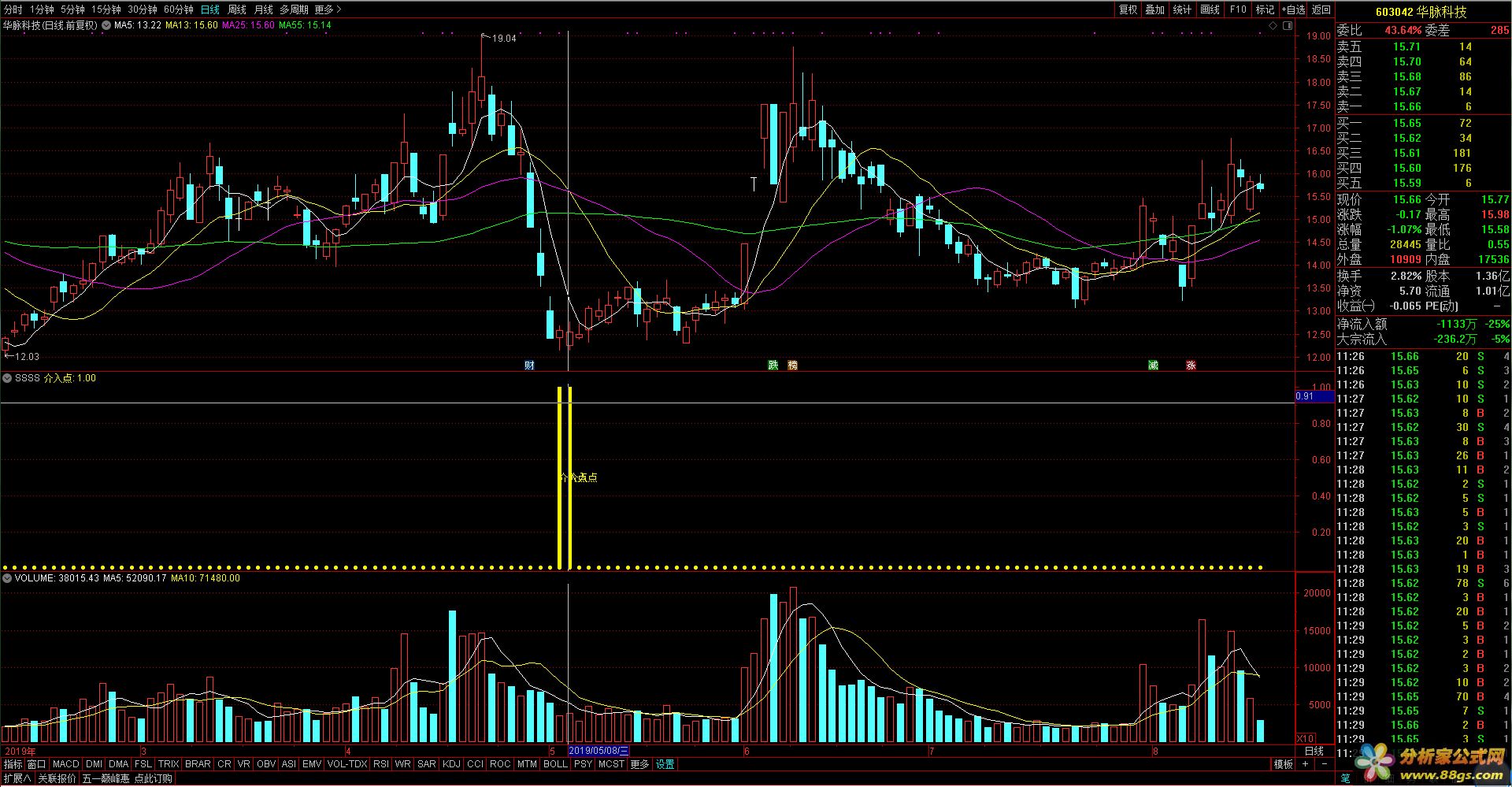Viewport: 1512px width, 787px height.
Task: Open the 多周期 multi-period view
Action: tap(294, 9)
